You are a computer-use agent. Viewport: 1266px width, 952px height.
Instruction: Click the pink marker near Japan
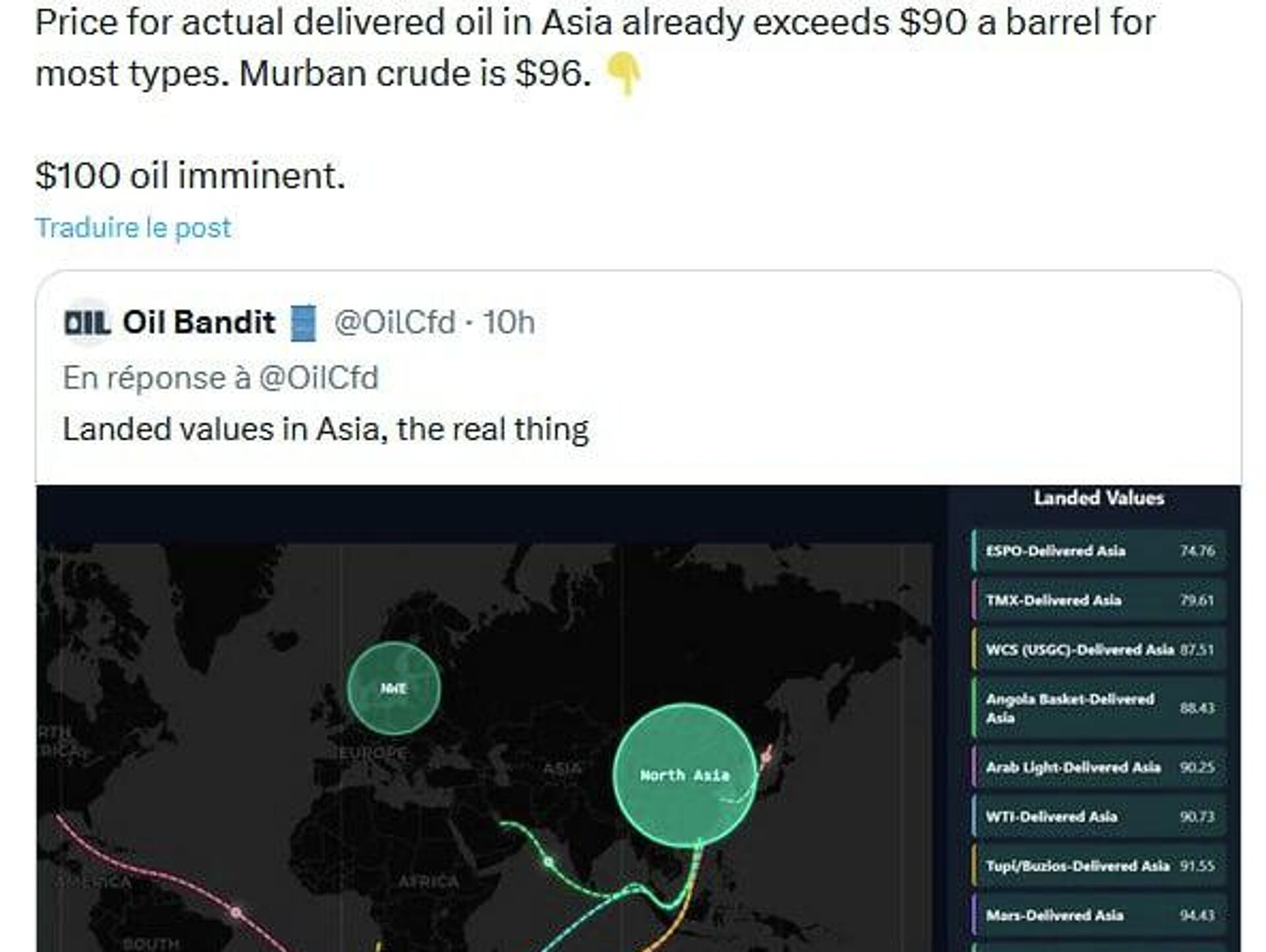(766, 756)
